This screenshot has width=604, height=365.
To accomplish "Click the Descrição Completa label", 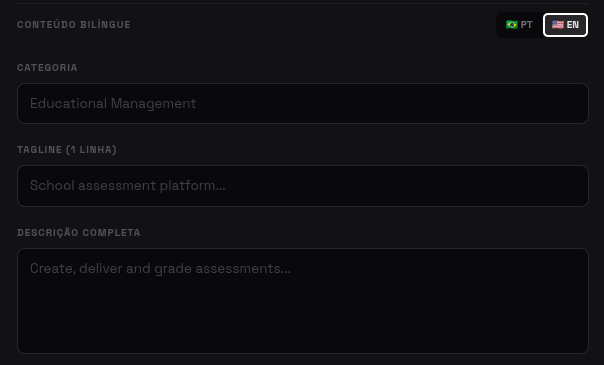I will point(79,233).
